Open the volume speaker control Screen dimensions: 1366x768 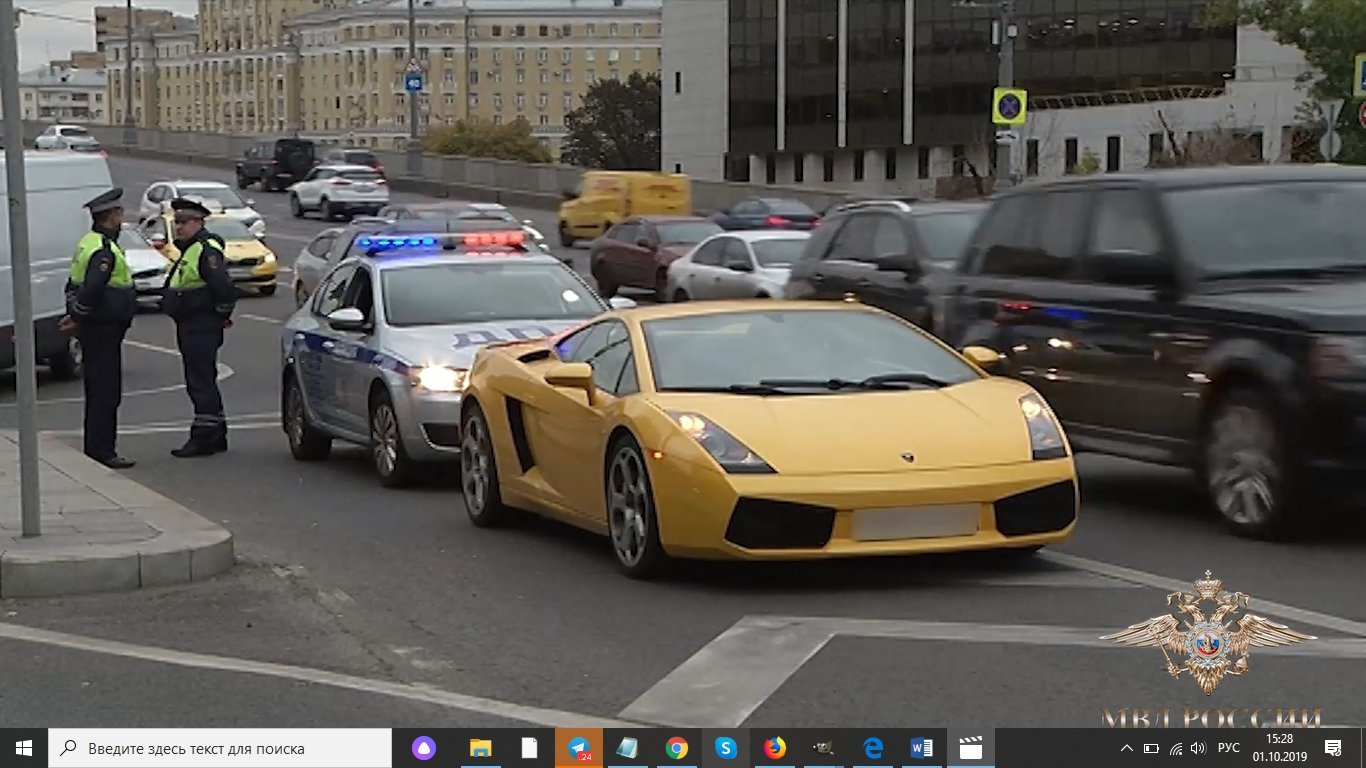click(x=1198, y=748)
